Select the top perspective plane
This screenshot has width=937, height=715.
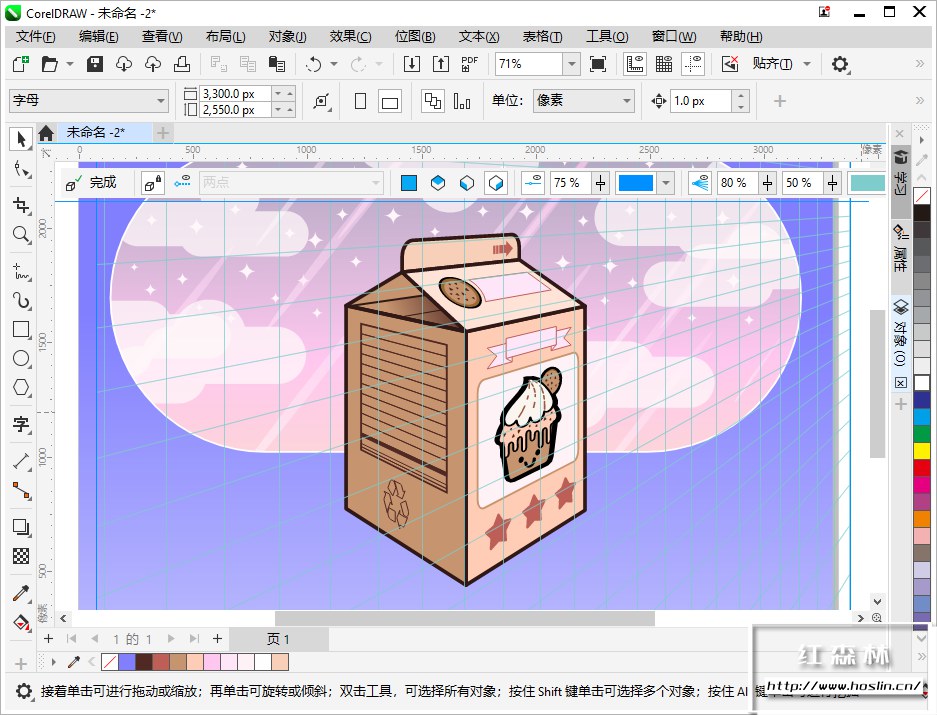[437, 183]
